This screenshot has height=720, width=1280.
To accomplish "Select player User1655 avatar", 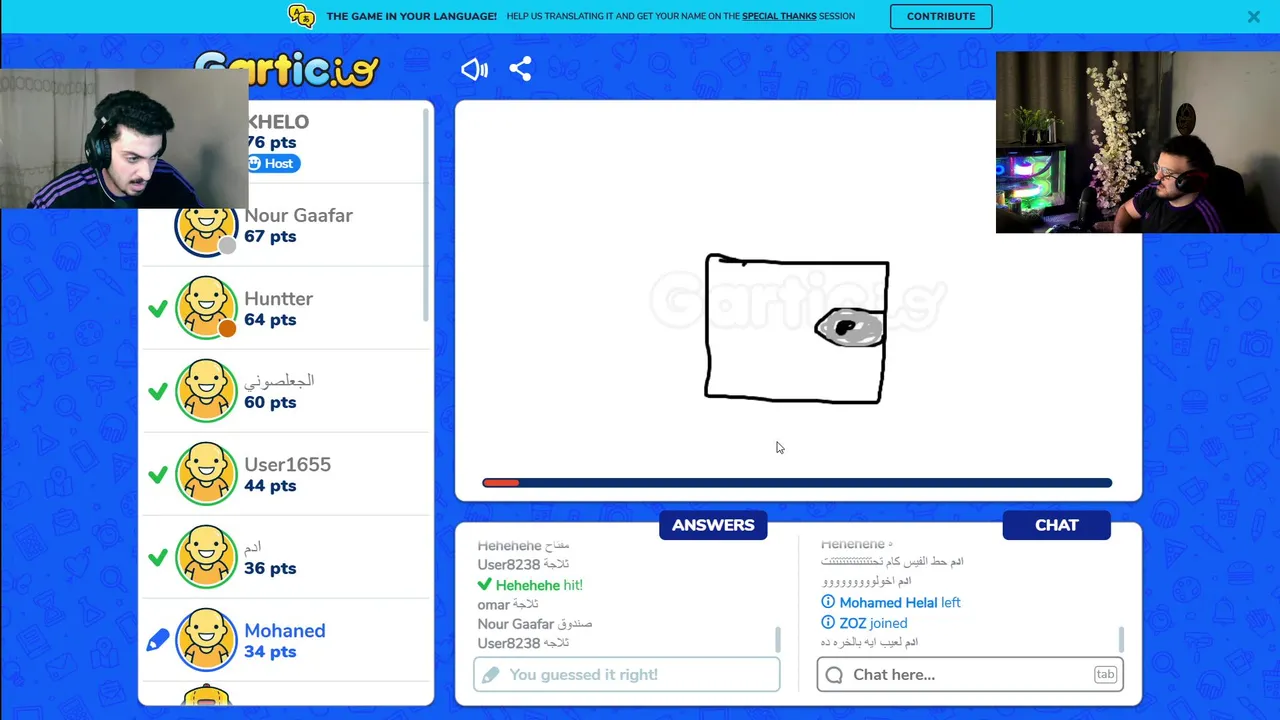I will click(206, 474).
